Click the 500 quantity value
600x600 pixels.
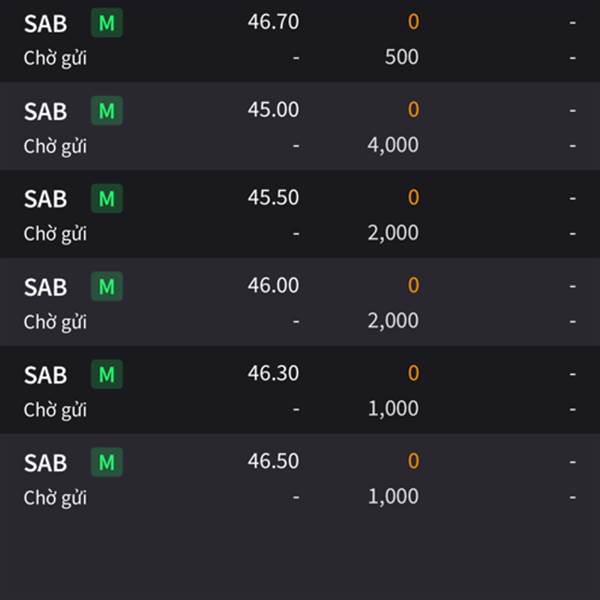(x=401, y=57)
